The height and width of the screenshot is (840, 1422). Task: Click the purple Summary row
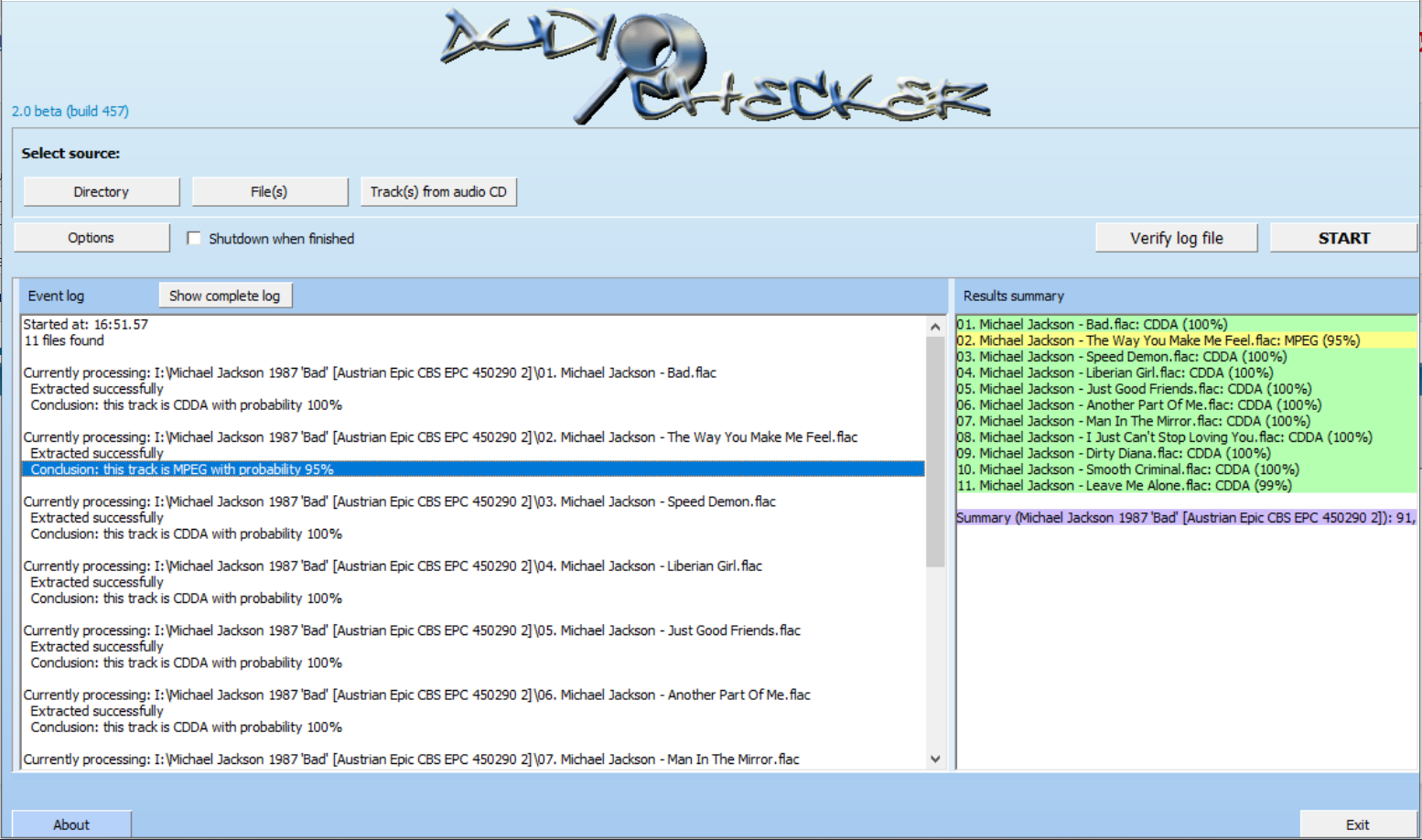1187,518
